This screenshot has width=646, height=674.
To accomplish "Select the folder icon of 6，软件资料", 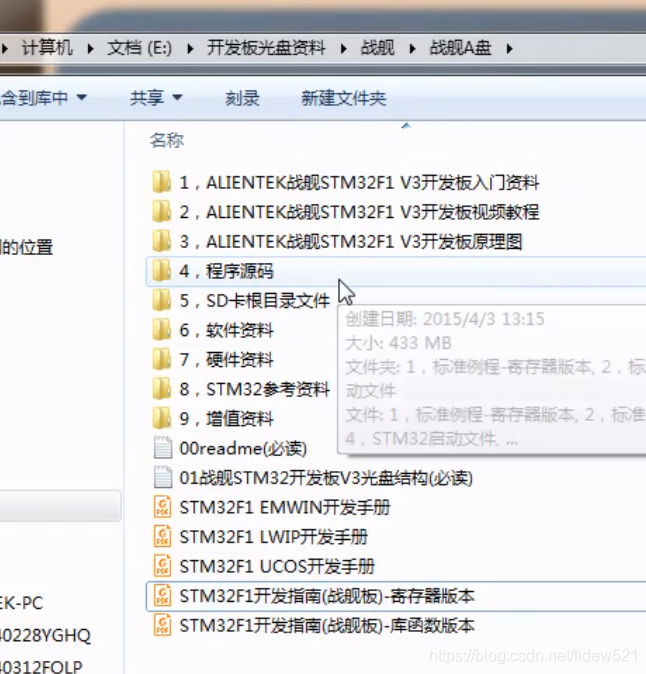I will (x=162, y=330).
